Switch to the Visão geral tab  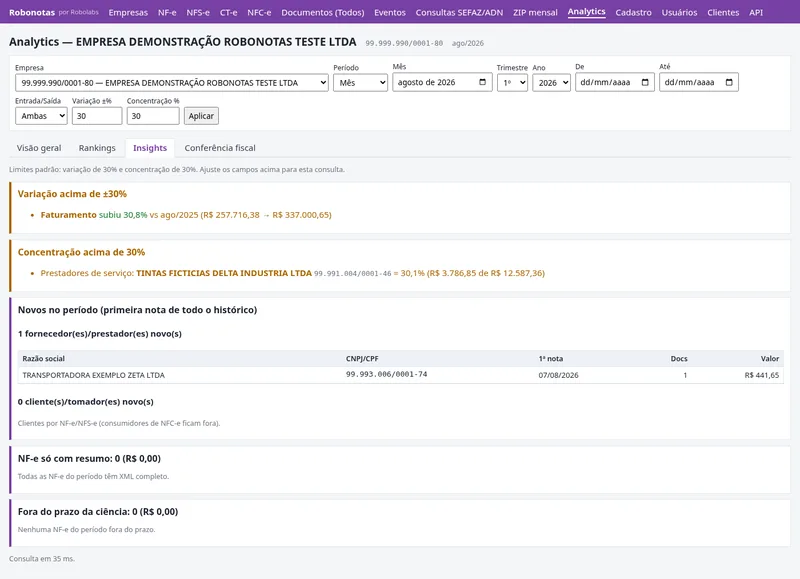click(39, 148)
